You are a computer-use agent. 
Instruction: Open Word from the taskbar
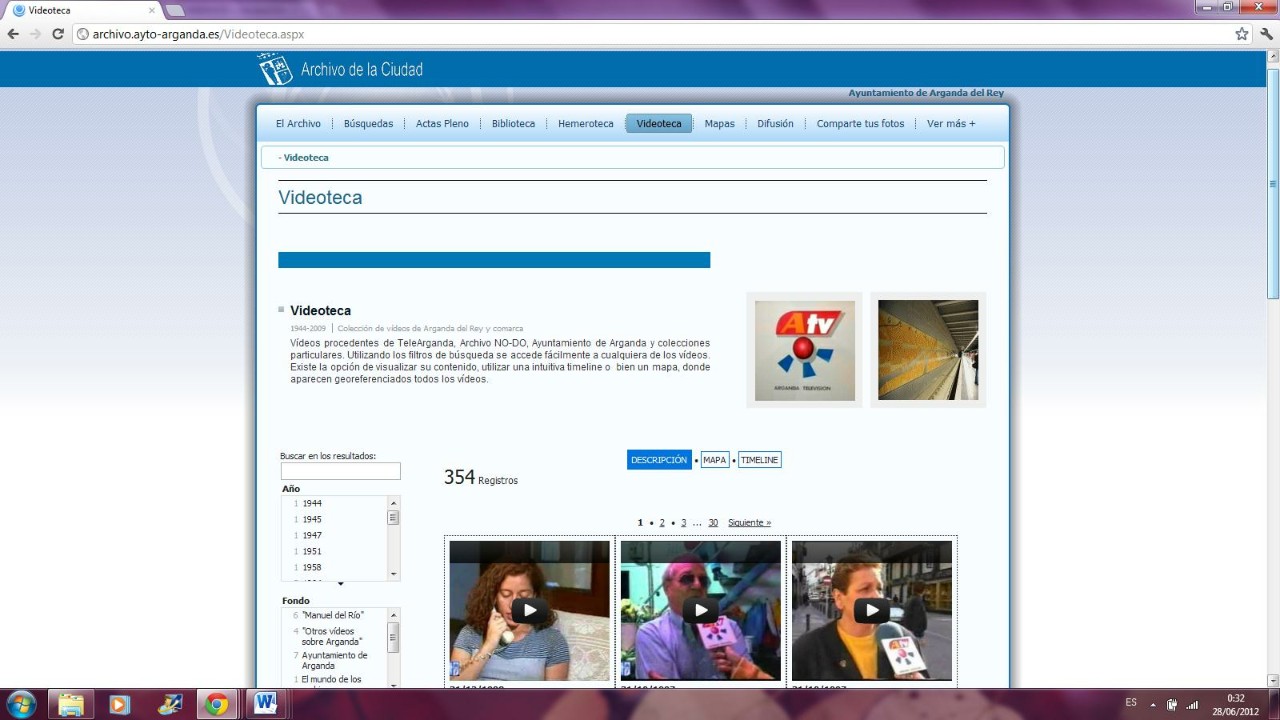point(265,703)
